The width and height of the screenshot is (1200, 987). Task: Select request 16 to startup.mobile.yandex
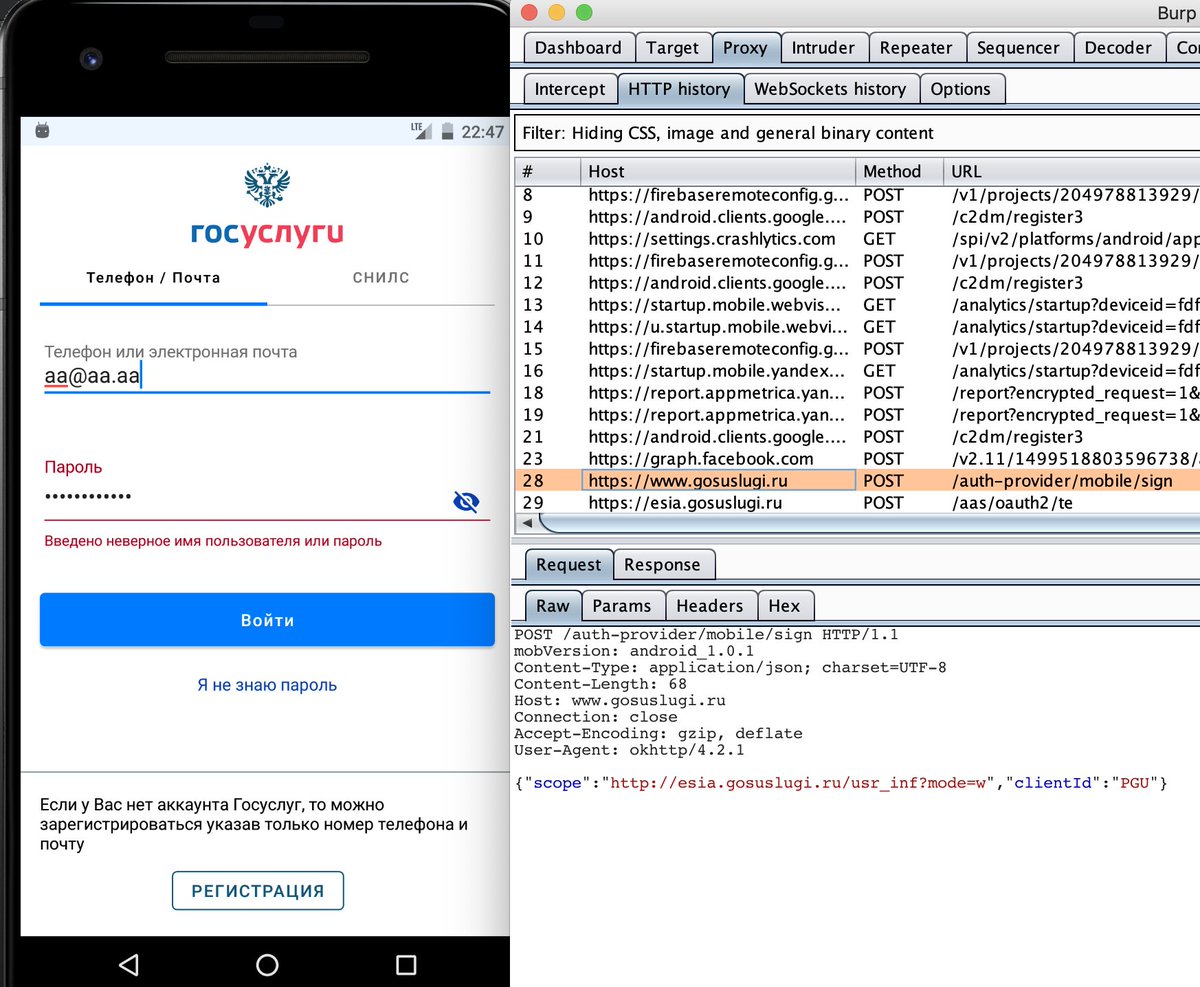[x=857, y=371]
